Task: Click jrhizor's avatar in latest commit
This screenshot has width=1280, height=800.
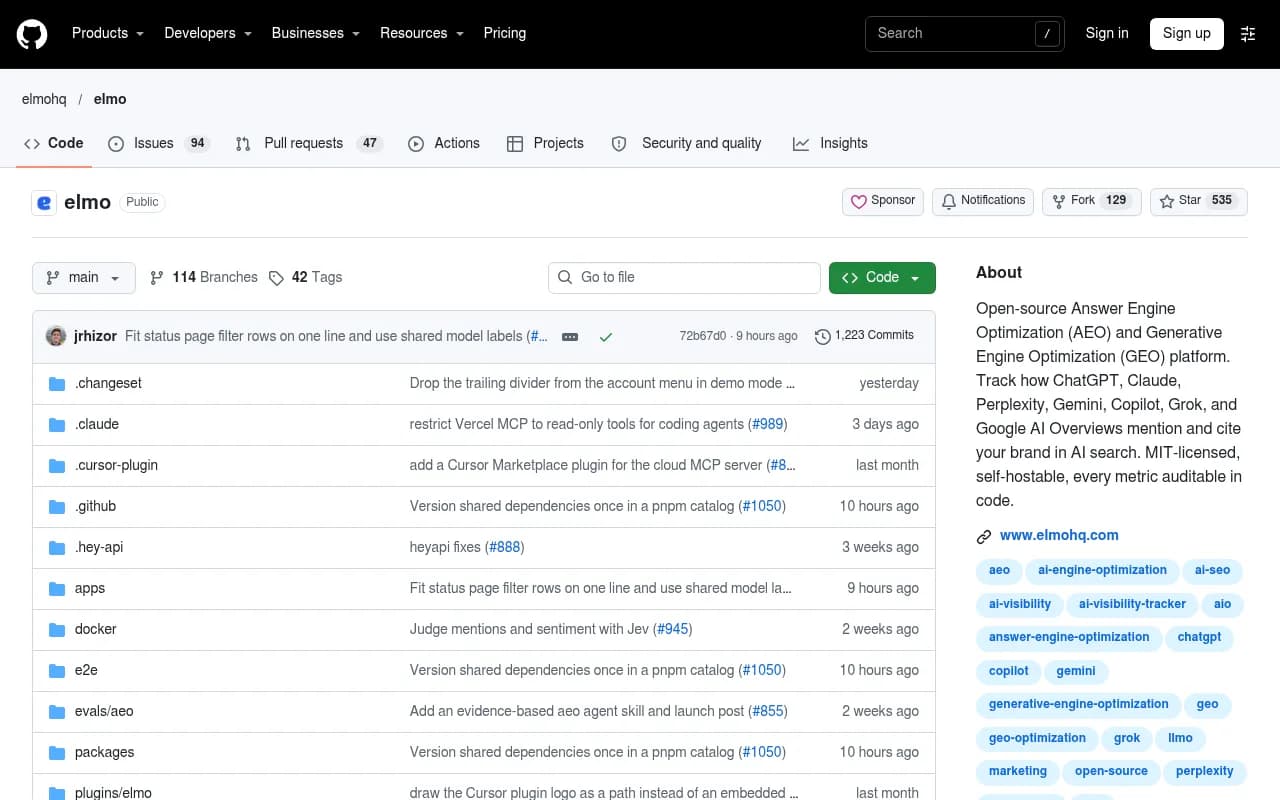Action: [56, 336]
